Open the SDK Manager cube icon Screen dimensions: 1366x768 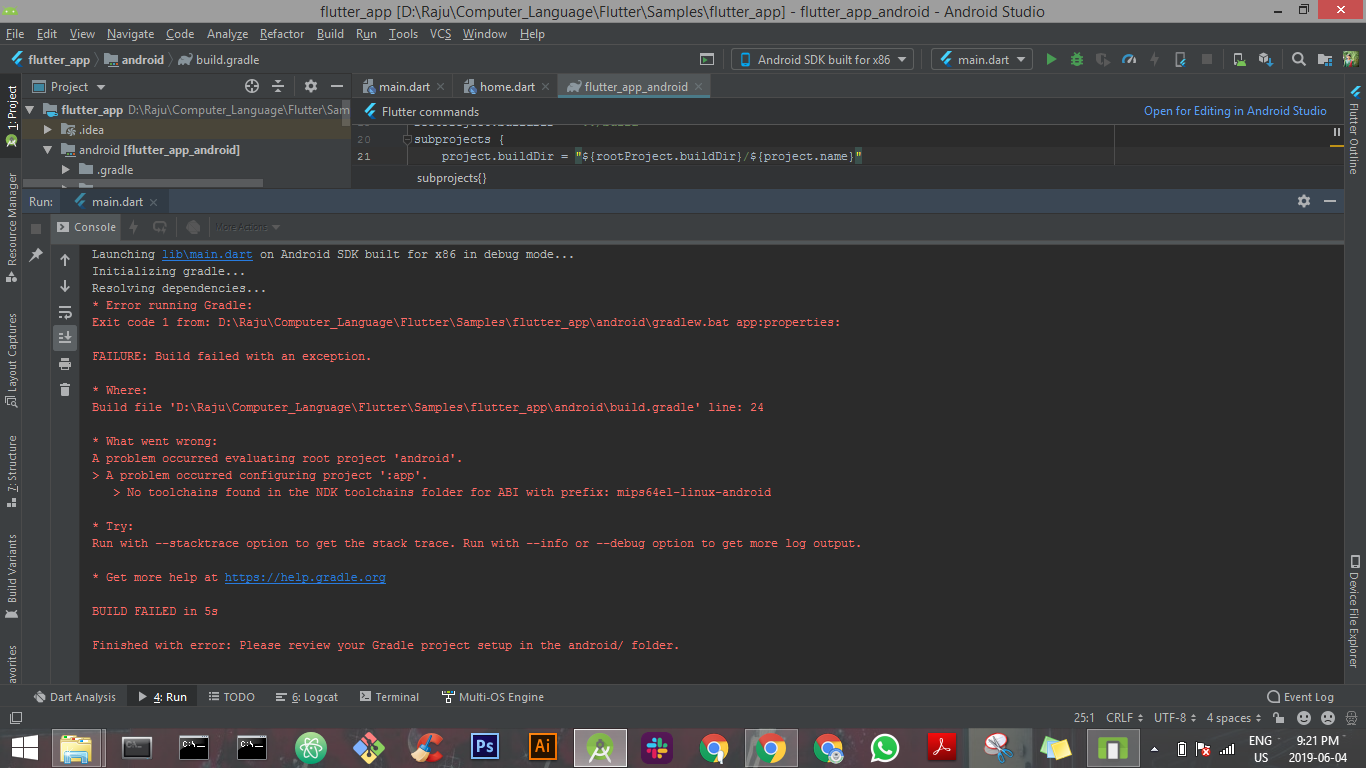pos(1266,59)
